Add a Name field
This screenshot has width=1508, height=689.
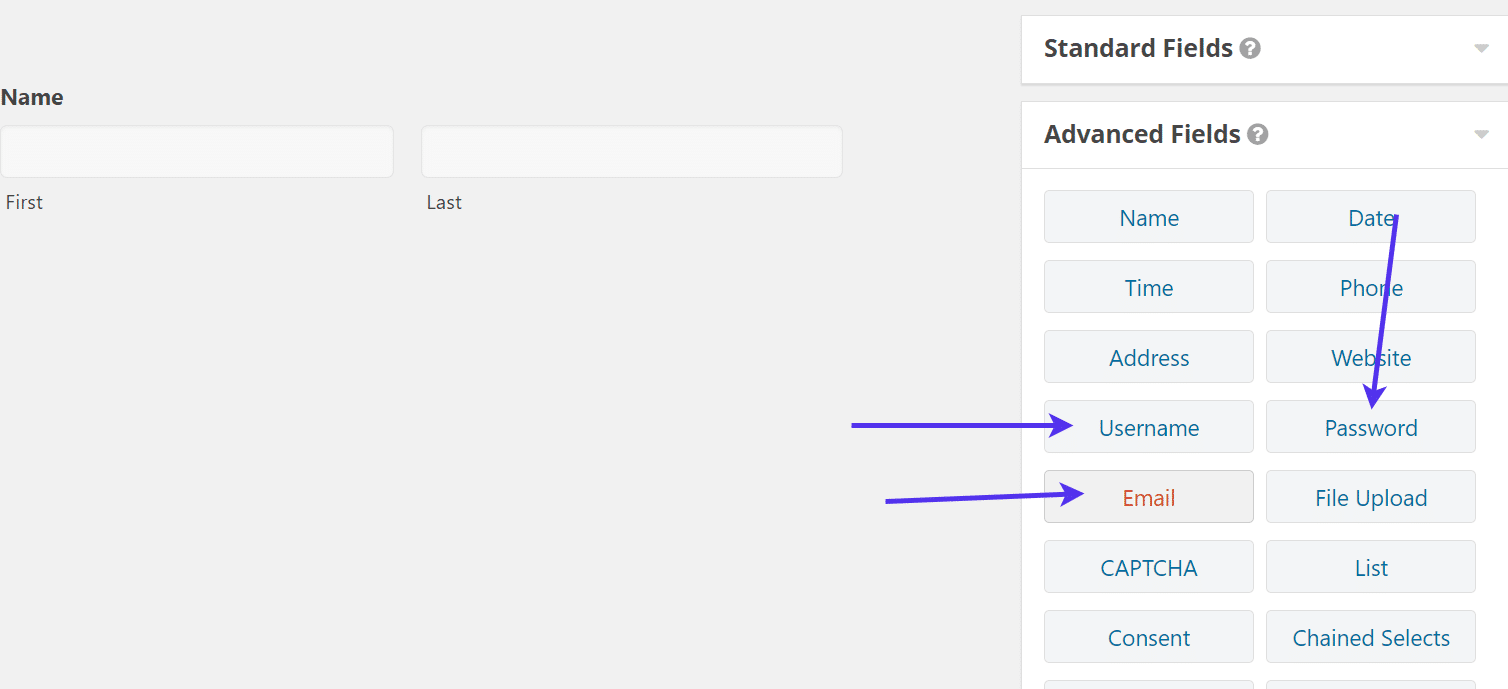(x=1148, y=217)
